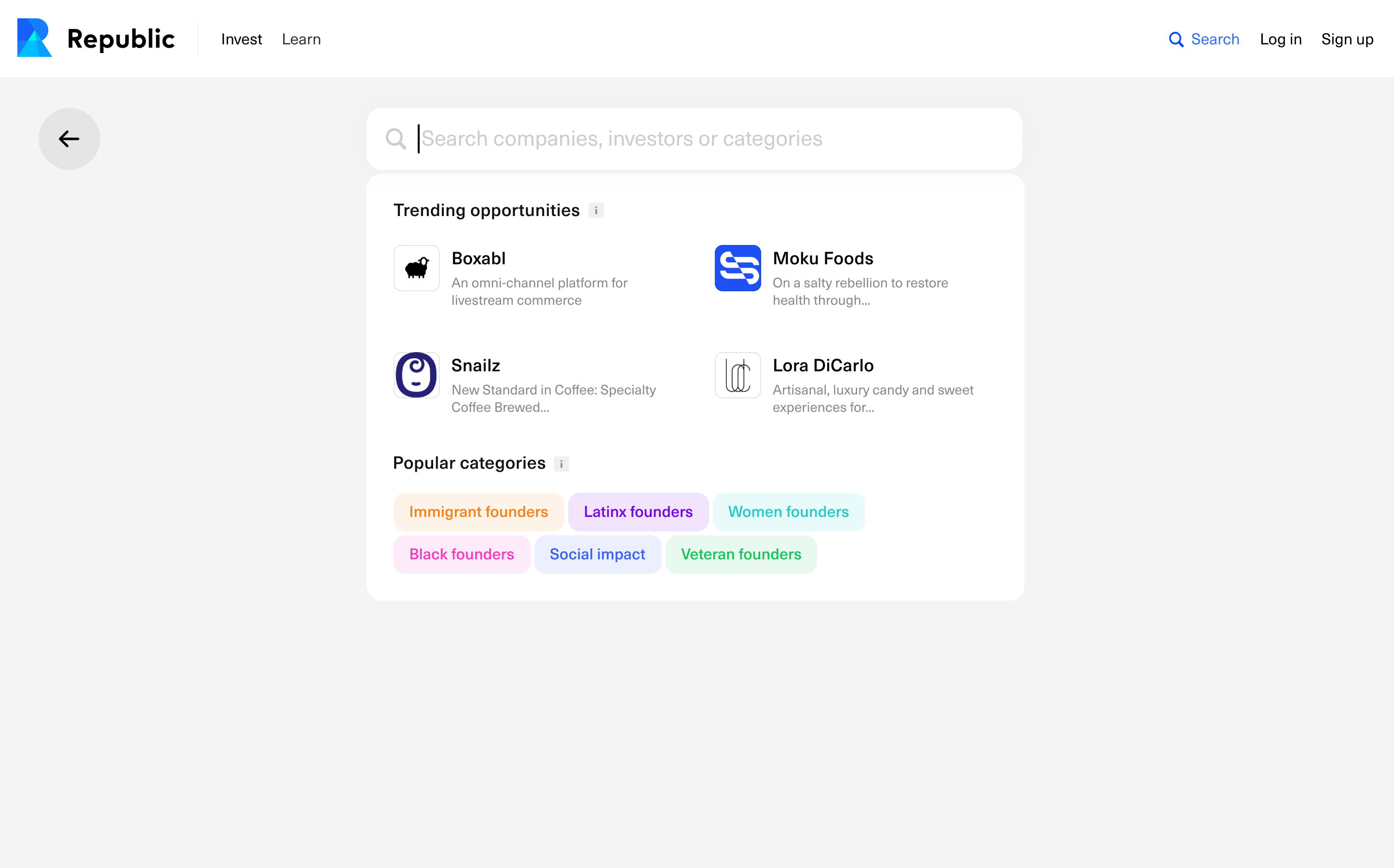Open the Learn menu item
Screen dimensions: 1394x868
click(x=301, y=39)
